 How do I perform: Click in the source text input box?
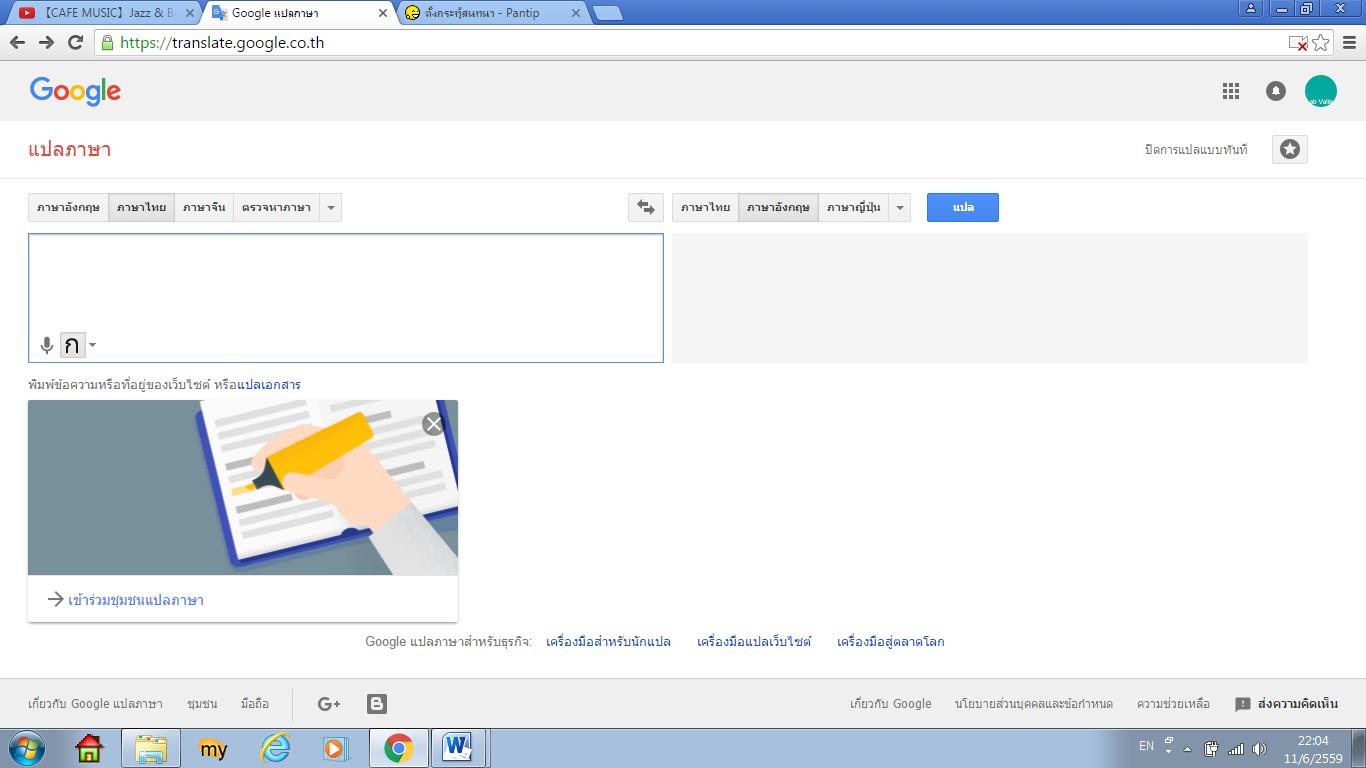point(346,298)
